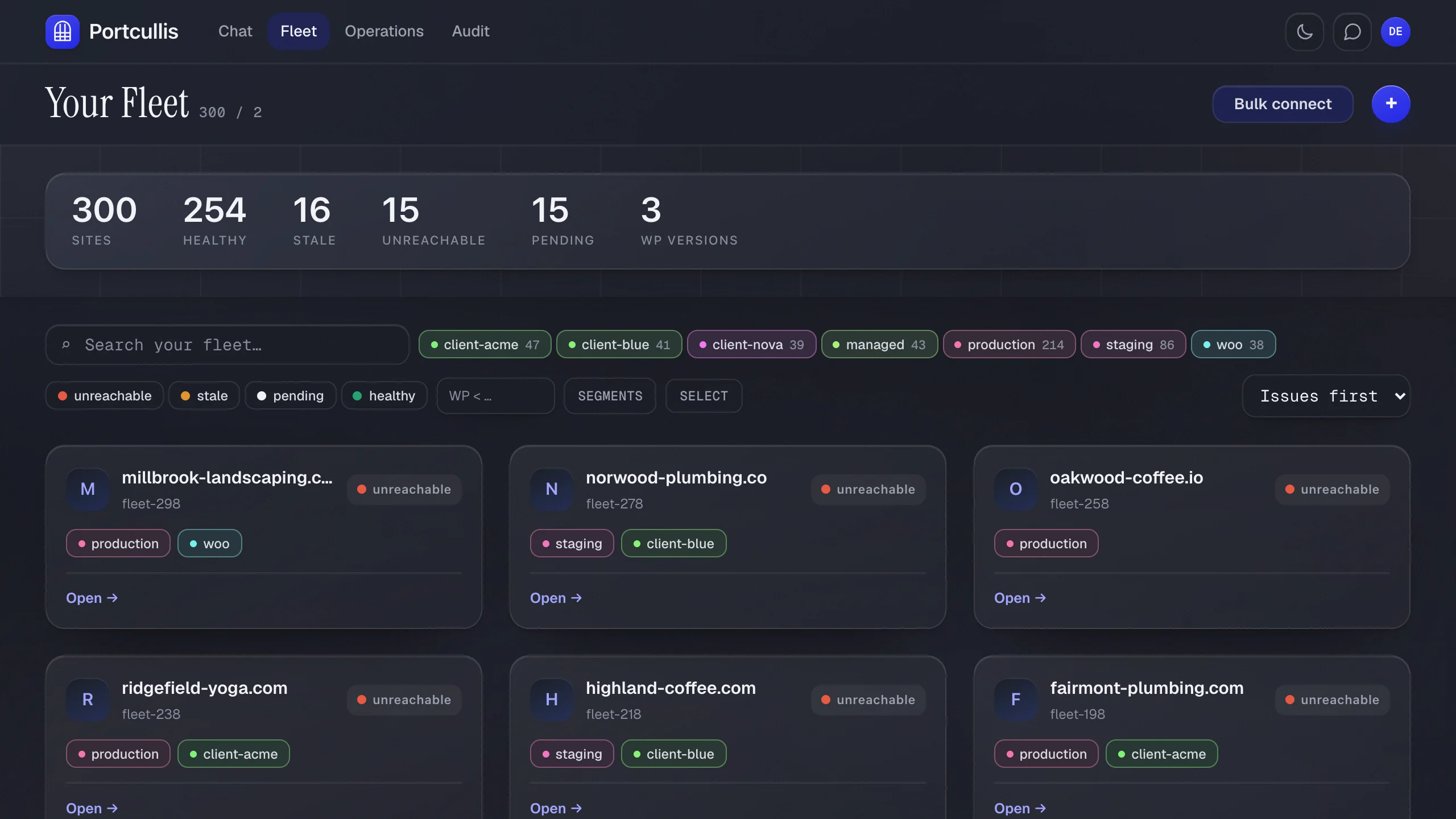Toggle the woo 38 tag filter
Image resolution: width=1456 pixels, height=819 pixels.
point(1234,345)
